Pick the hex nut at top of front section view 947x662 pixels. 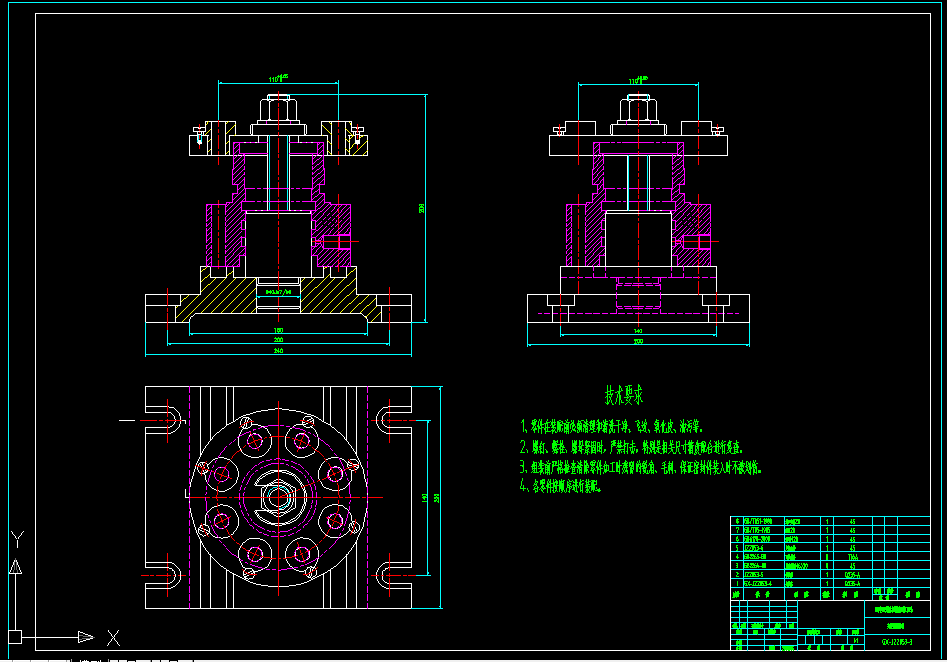pos(278,109)
